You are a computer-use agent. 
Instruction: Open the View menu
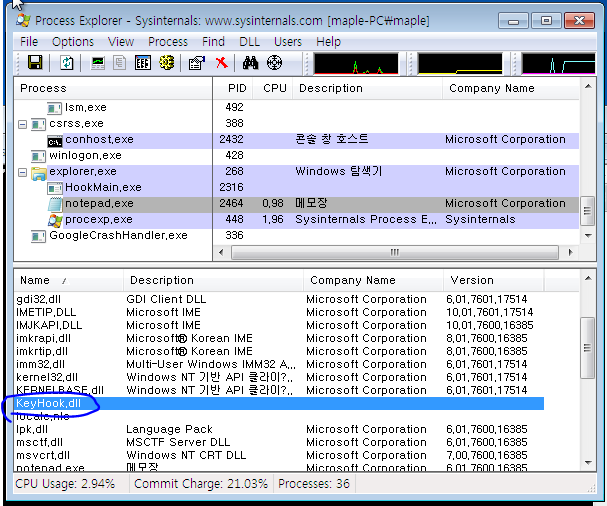pyautogui.click(x=121, y=41)
